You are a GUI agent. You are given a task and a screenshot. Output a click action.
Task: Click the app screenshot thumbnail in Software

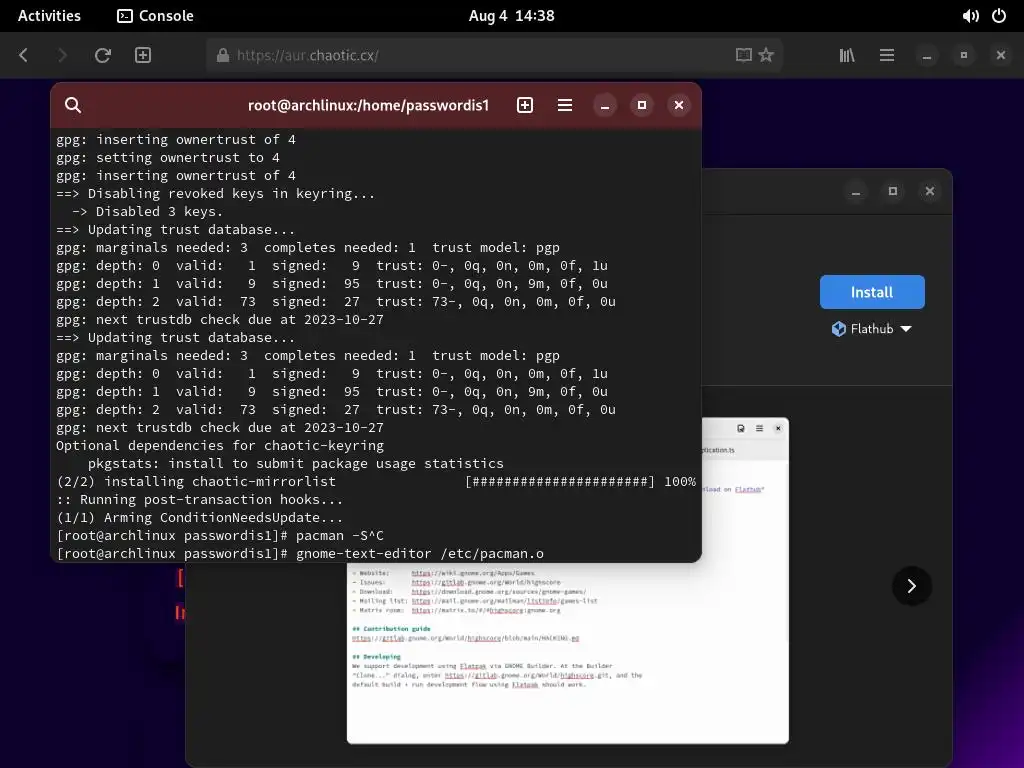click(568, 653)
